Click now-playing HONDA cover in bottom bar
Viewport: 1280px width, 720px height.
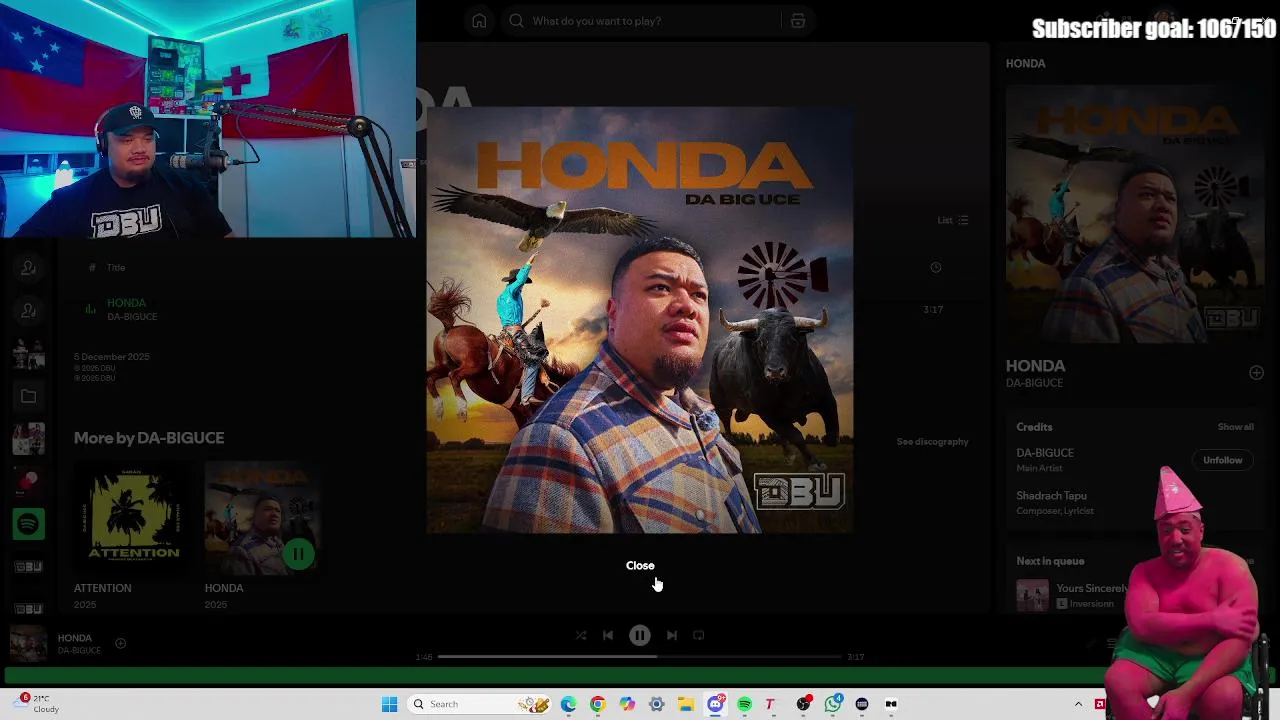click(28, 644)
